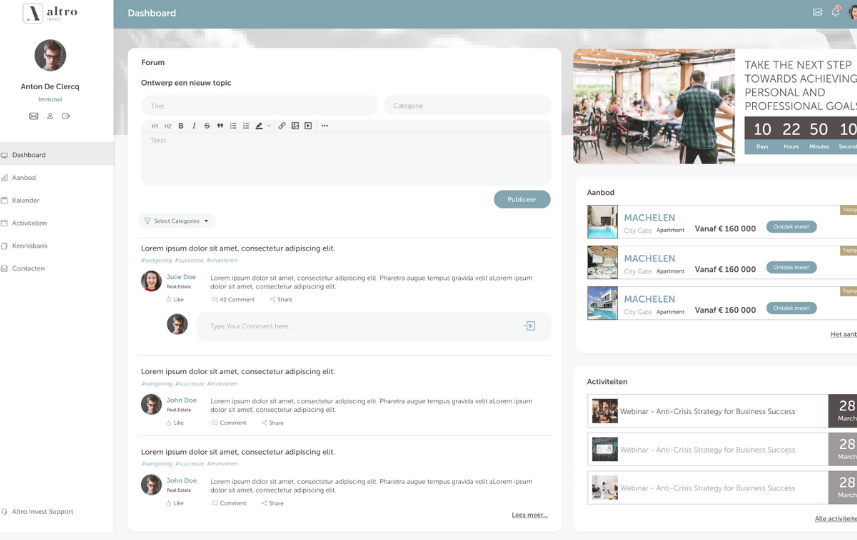The width and height of the screenshot is (857, 540).
Task: Click the Activiteiten panel heading
Action: coord(607,381)
